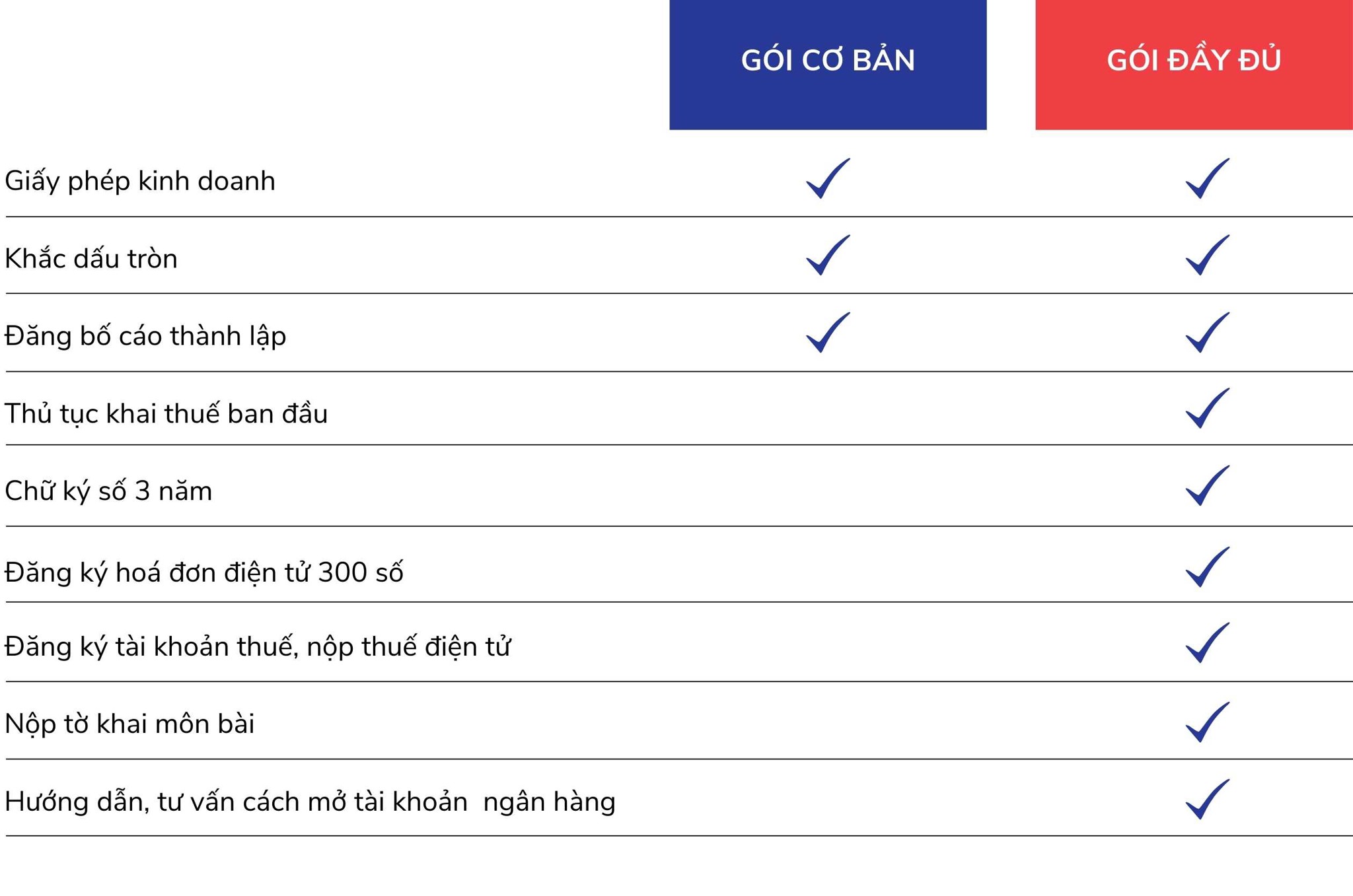Click the blue GÓI CƠ BẢN header
1353x896 pixels.
(827, 64)
